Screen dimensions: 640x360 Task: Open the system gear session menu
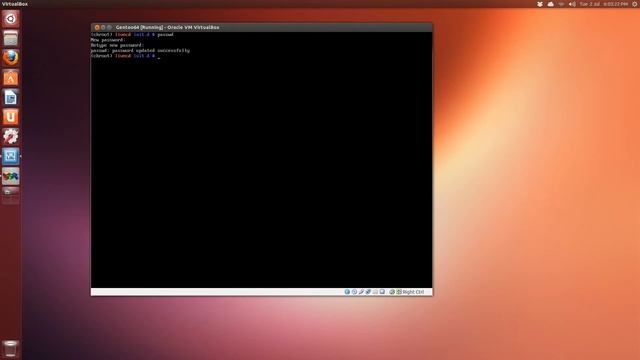tap(635, 4)
